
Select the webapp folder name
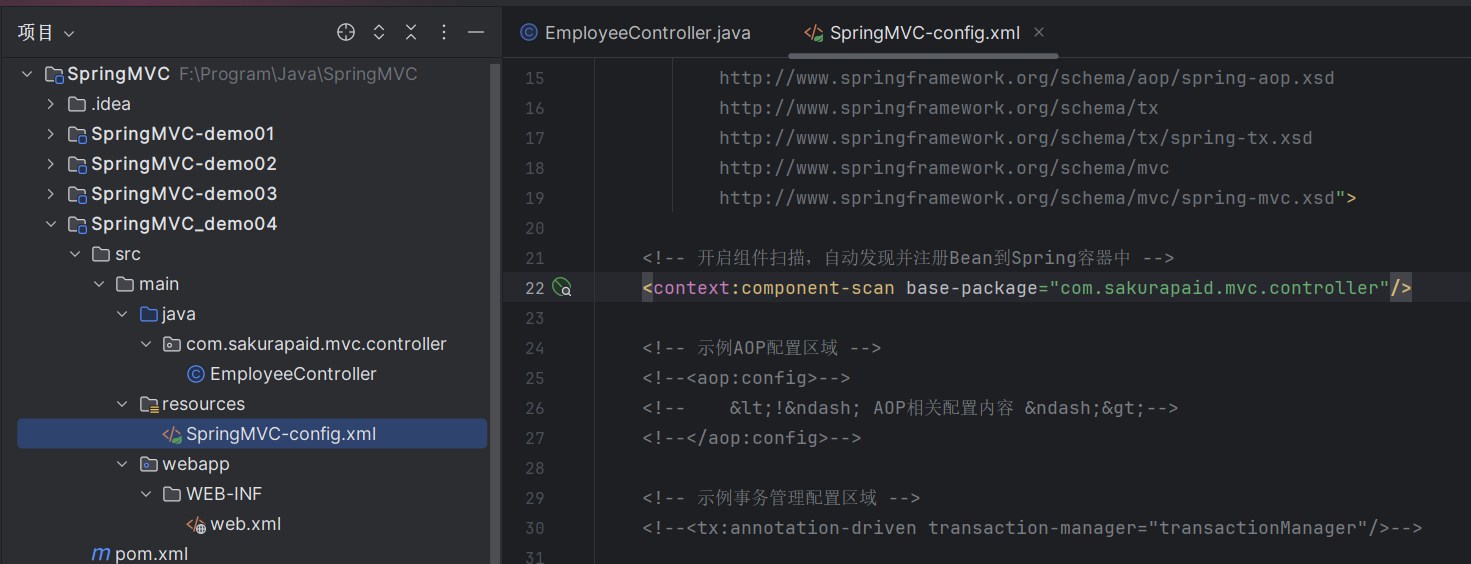(x=196, y=464)
